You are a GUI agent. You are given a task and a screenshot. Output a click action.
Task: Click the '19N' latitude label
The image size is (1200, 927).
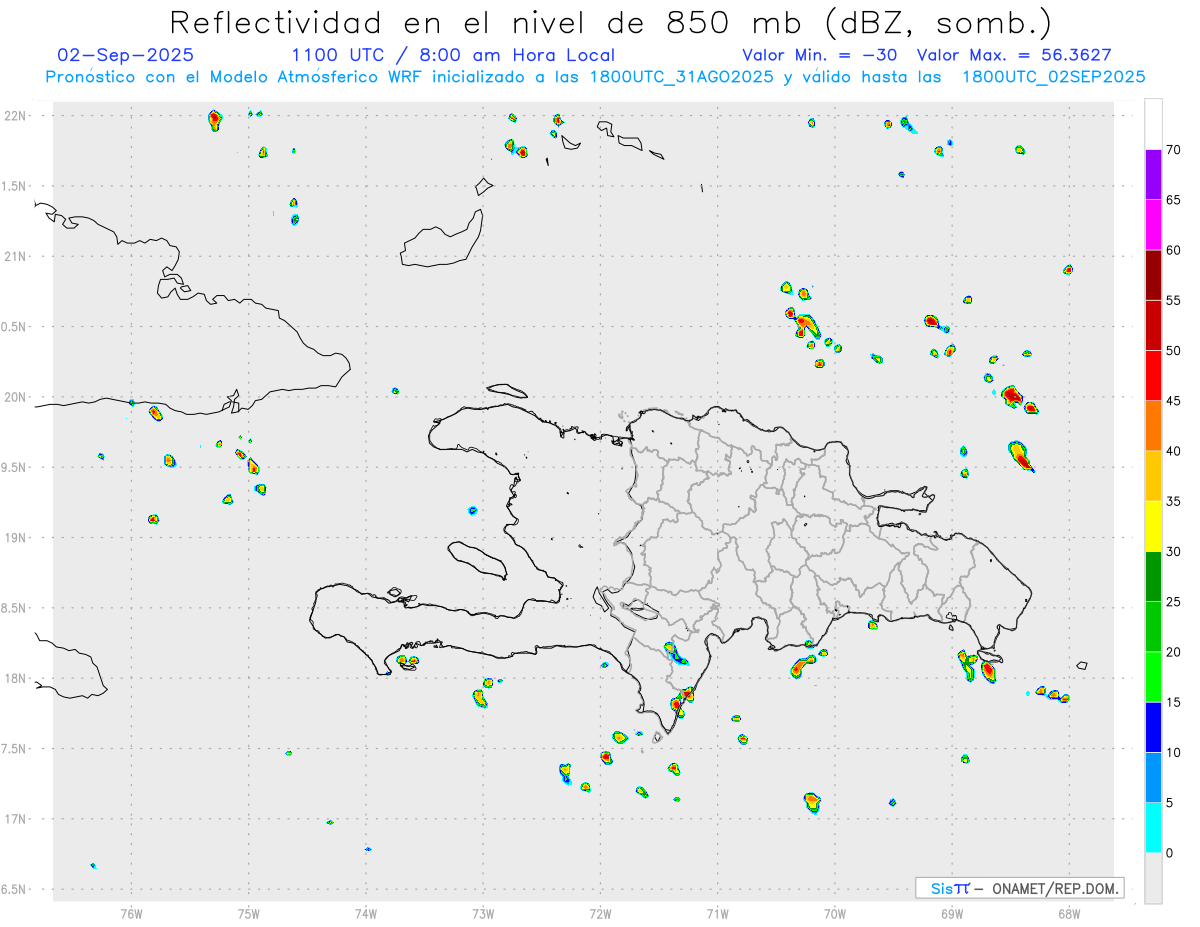17,538
